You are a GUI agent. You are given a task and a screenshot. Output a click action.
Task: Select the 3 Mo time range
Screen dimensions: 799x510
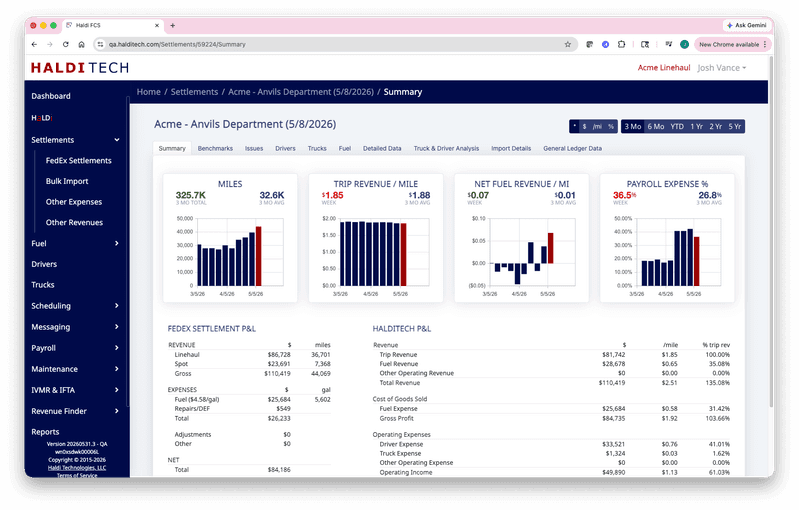[633, 126]
